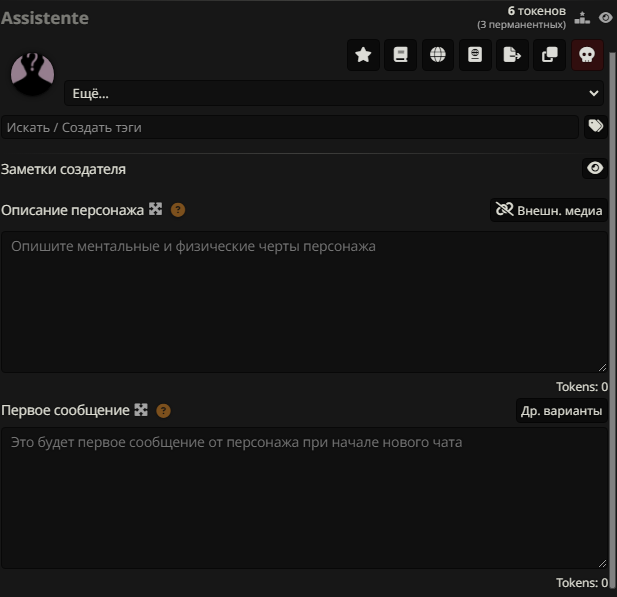Expand Описание персонажа editor in fullscreen
The height and width of the screenshot is (597, 617).
click(155, 209)
